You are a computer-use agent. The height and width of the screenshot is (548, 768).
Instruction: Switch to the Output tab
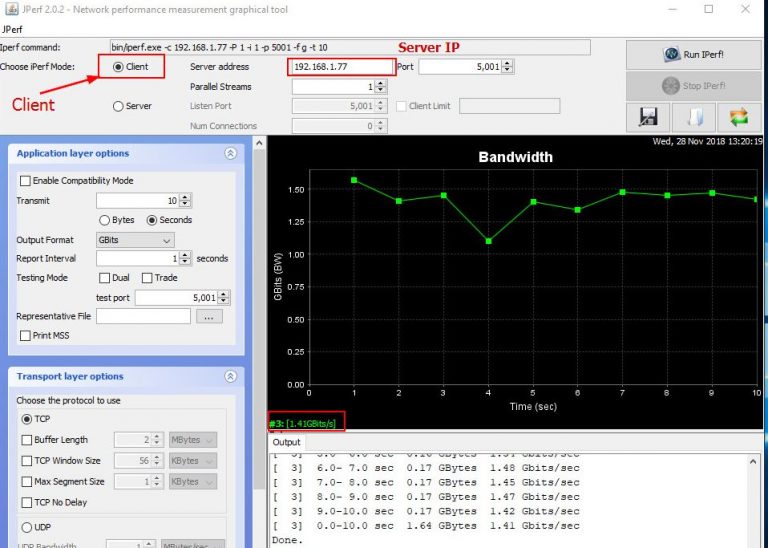(286, 442)
